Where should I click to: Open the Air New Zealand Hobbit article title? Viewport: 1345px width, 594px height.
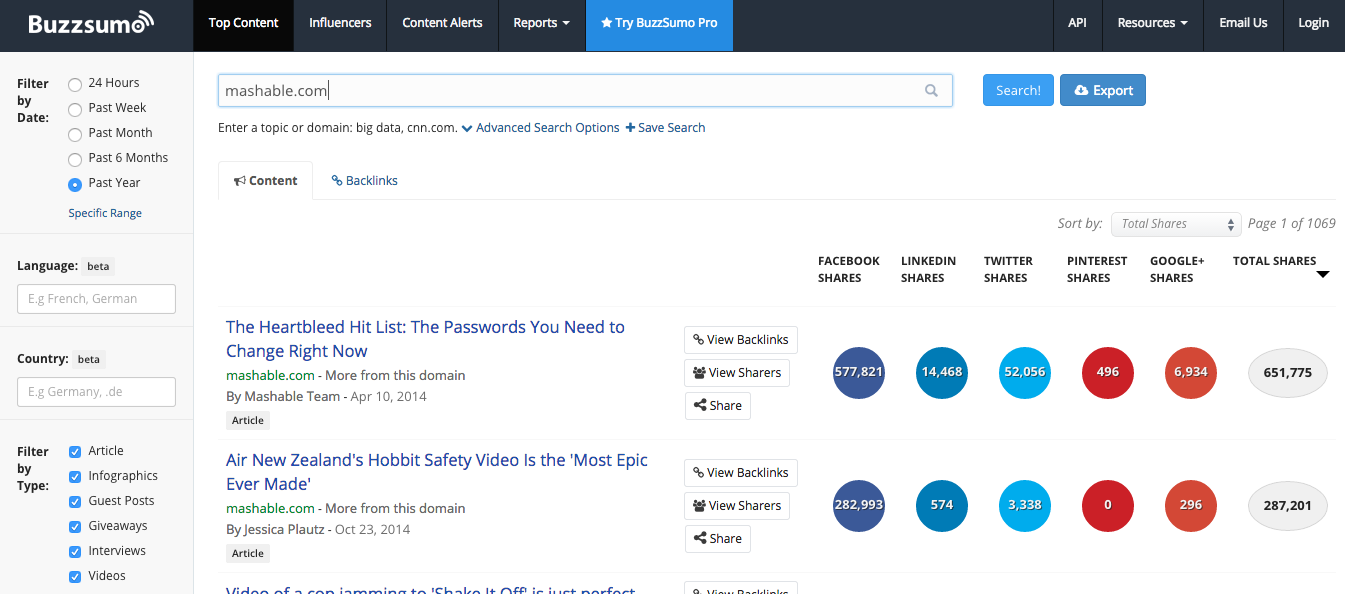(437, 472)
